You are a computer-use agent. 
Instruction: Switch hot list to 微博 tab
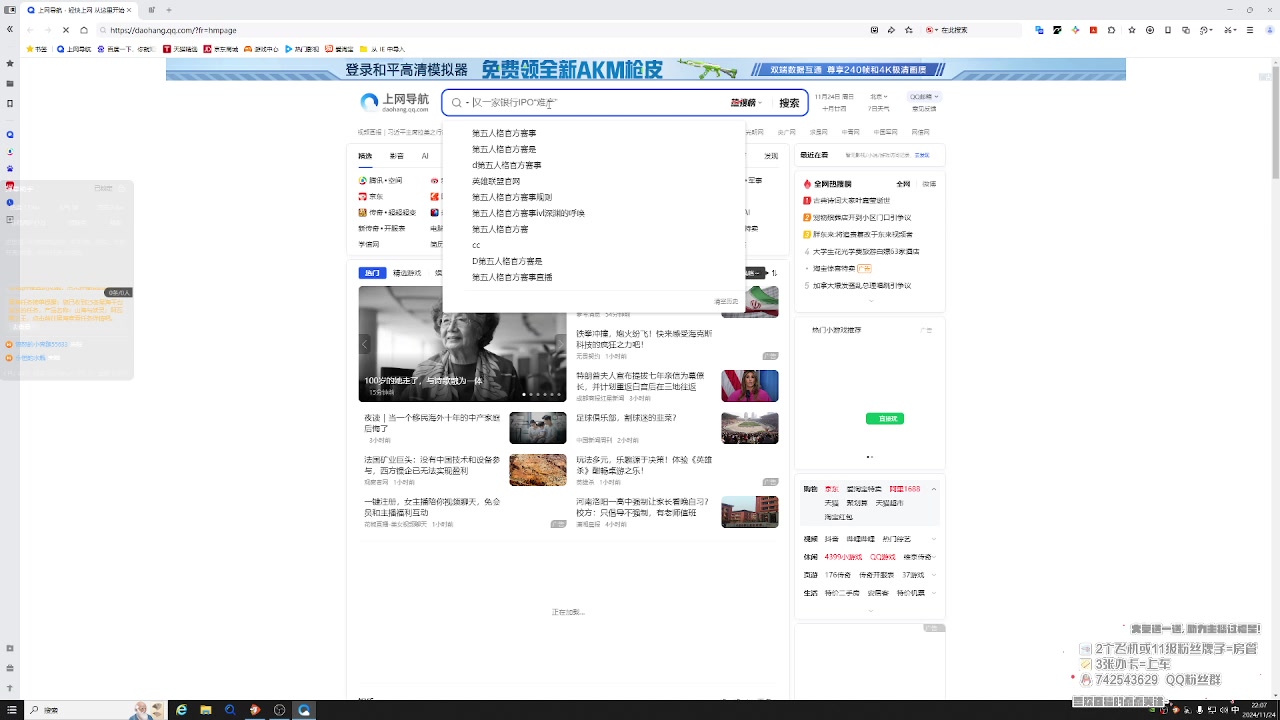(929, 184)
